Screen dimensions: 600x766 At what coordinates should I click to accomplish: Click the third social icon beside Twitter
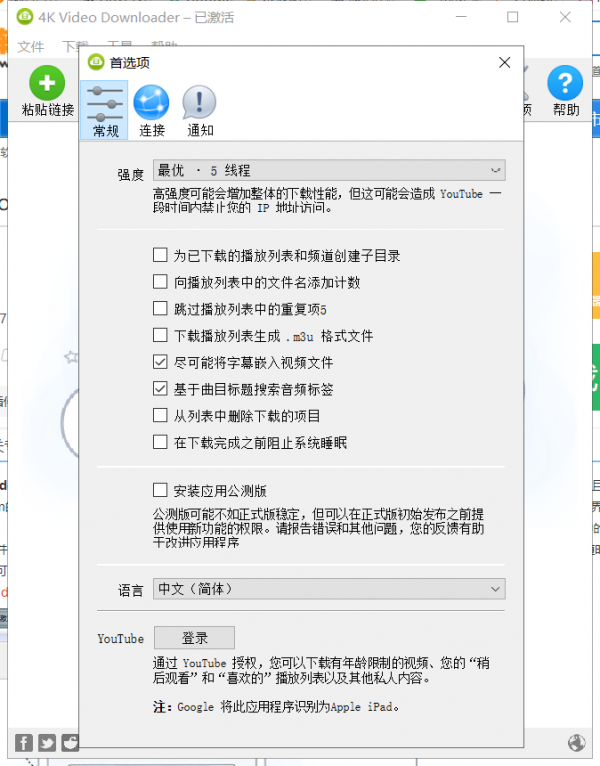tap(70, 742)
